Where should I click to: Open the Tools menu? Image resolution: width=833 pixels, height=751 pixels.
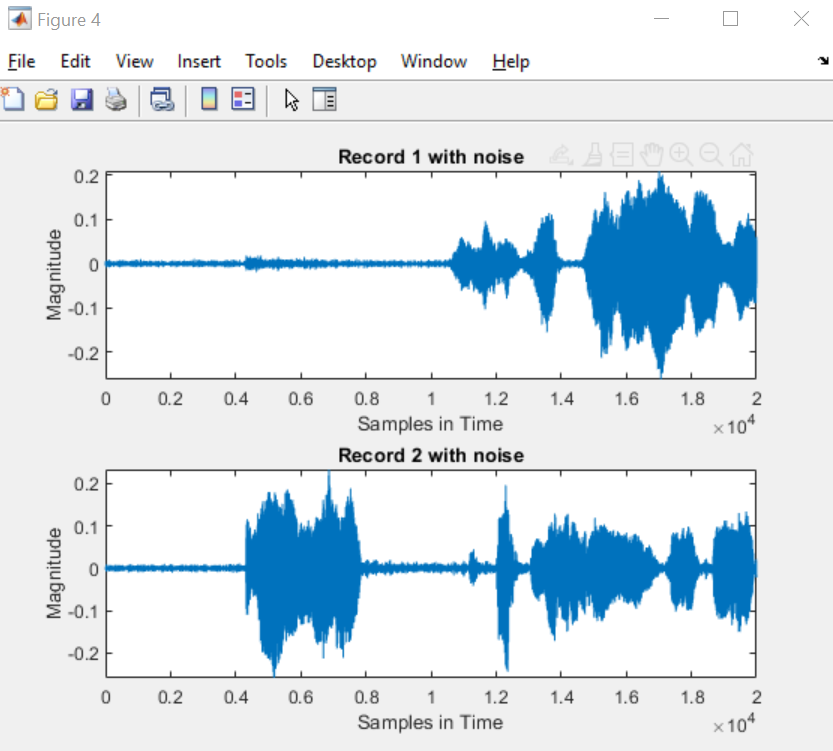point(266,62)
